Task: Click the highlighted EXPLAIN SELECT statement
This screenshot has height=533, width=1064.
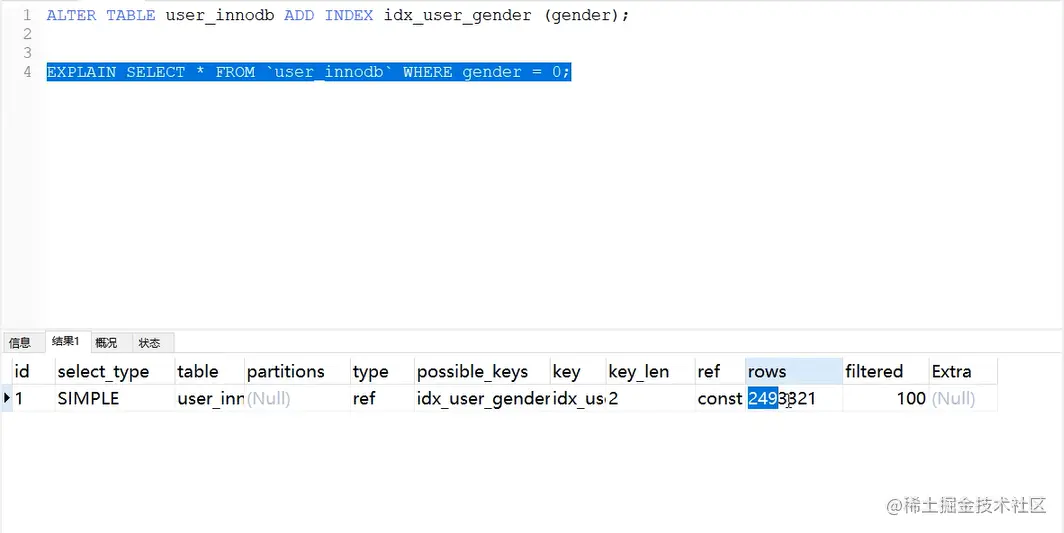Action: click(309, 72)
